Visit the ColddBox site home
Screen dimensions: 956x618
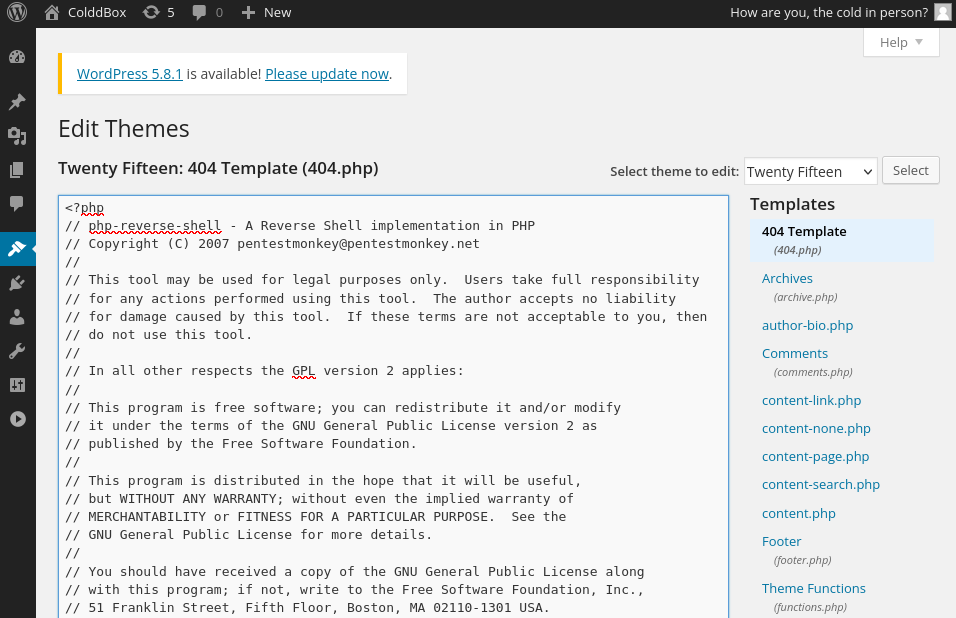point(85,12)
